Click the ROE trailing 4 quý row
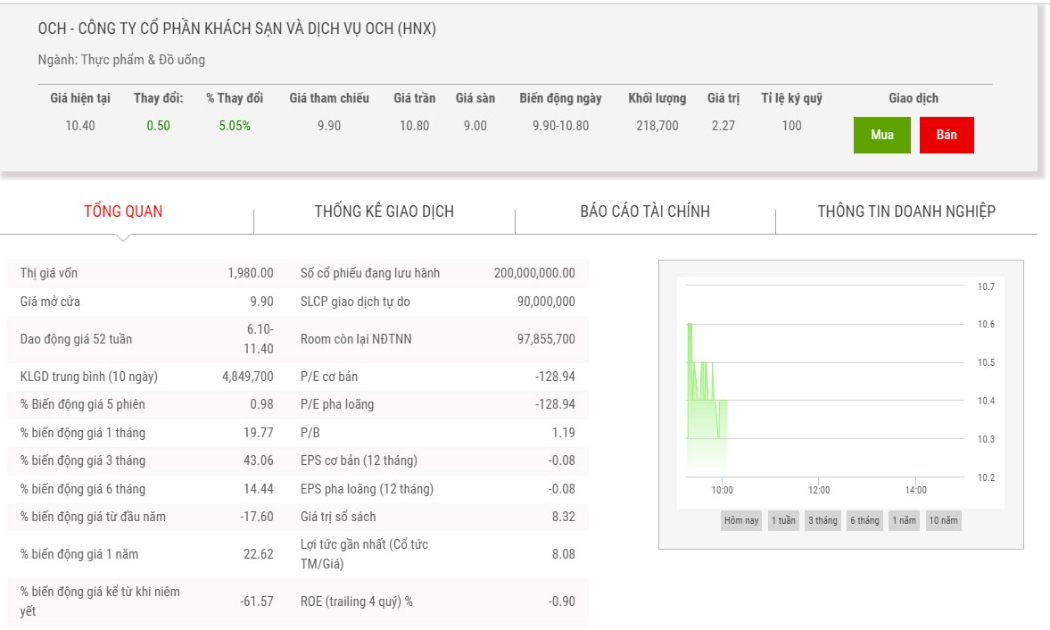 [438, 601]
